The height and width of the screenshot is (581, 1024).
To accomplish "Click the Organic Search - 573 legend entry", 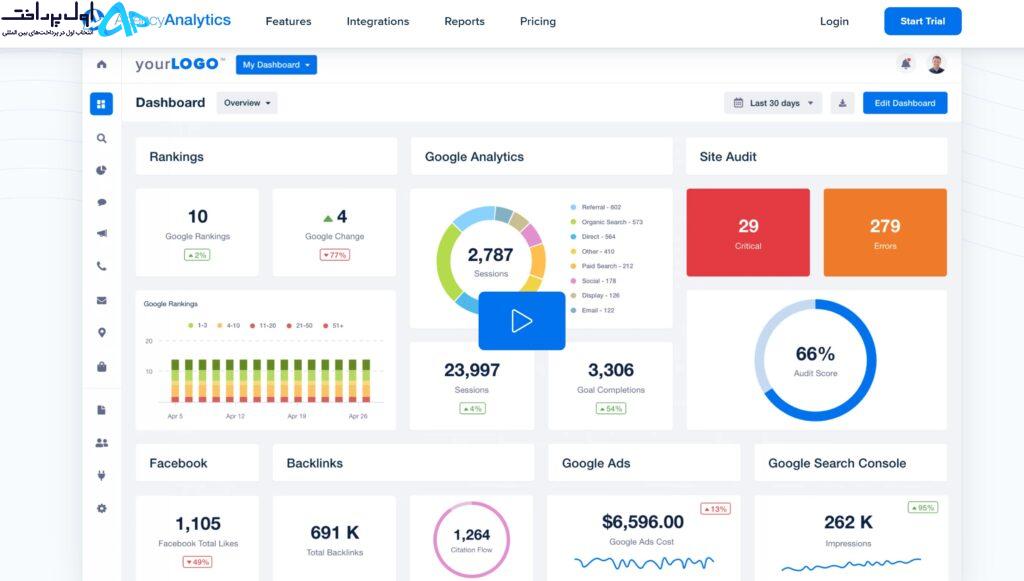I will 607,222.
